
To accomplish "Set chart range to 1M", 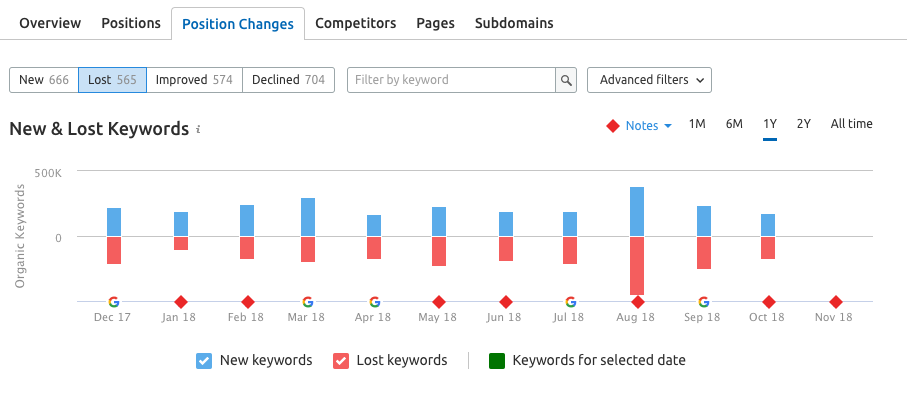I will coord(697,124).
